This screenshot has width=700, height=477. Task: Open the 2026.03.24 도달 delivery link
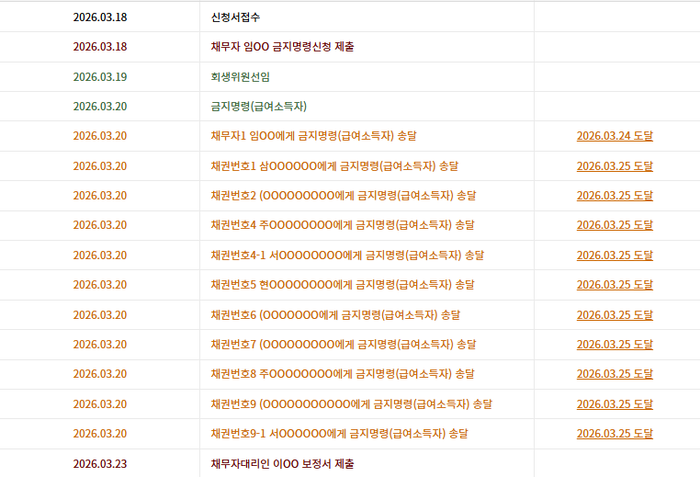click(614, 136)
